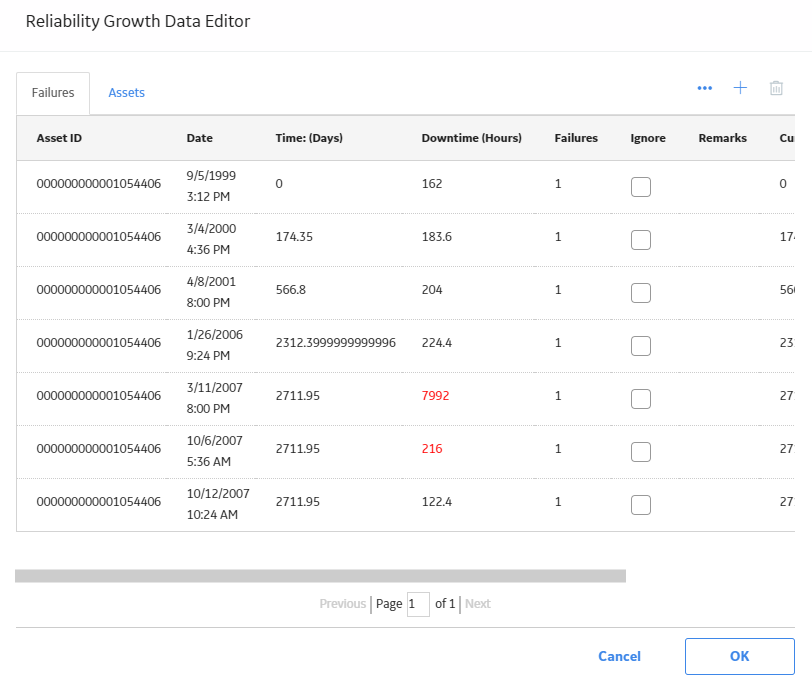Tick Ignore checkbox for 9/5/1999 row
812x683 pixels.
tap(641, 187)
